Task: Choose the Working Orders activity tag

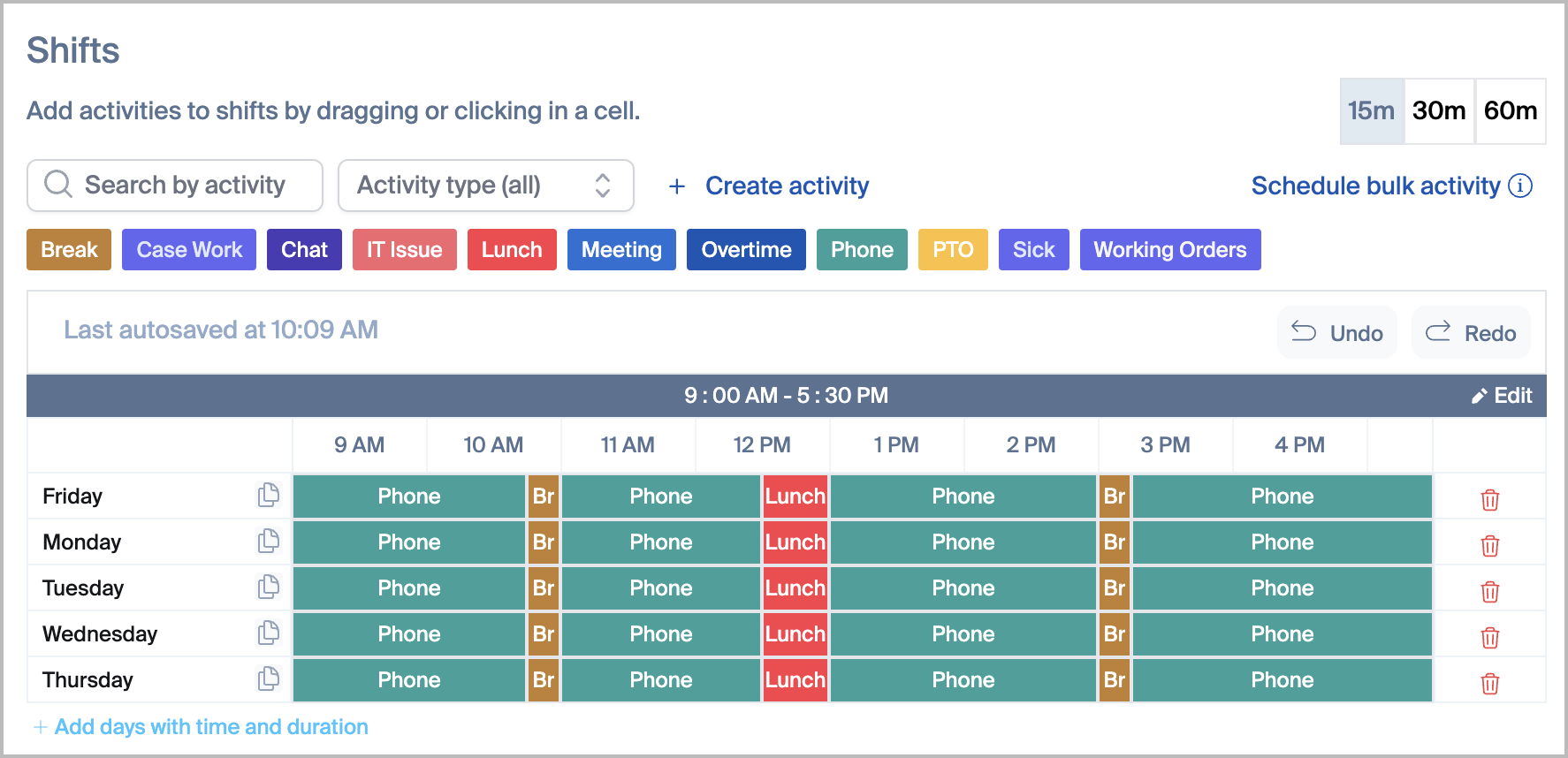Action: coord(1169,250)
